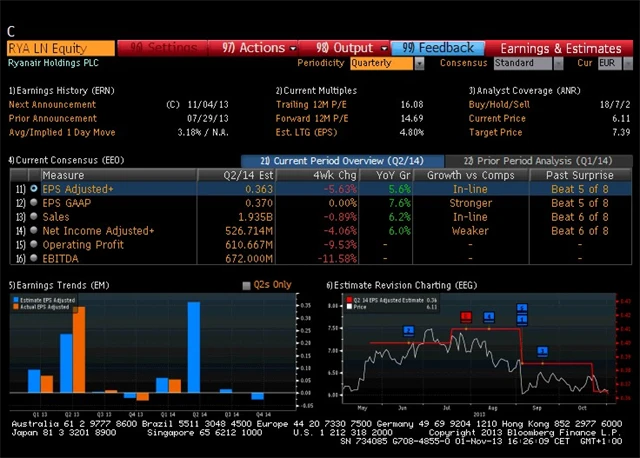Click EPS Adjusted+ estimate value 0.363
Screen dimensions: 640x458
pyautogui.click(x=259, y=189)
